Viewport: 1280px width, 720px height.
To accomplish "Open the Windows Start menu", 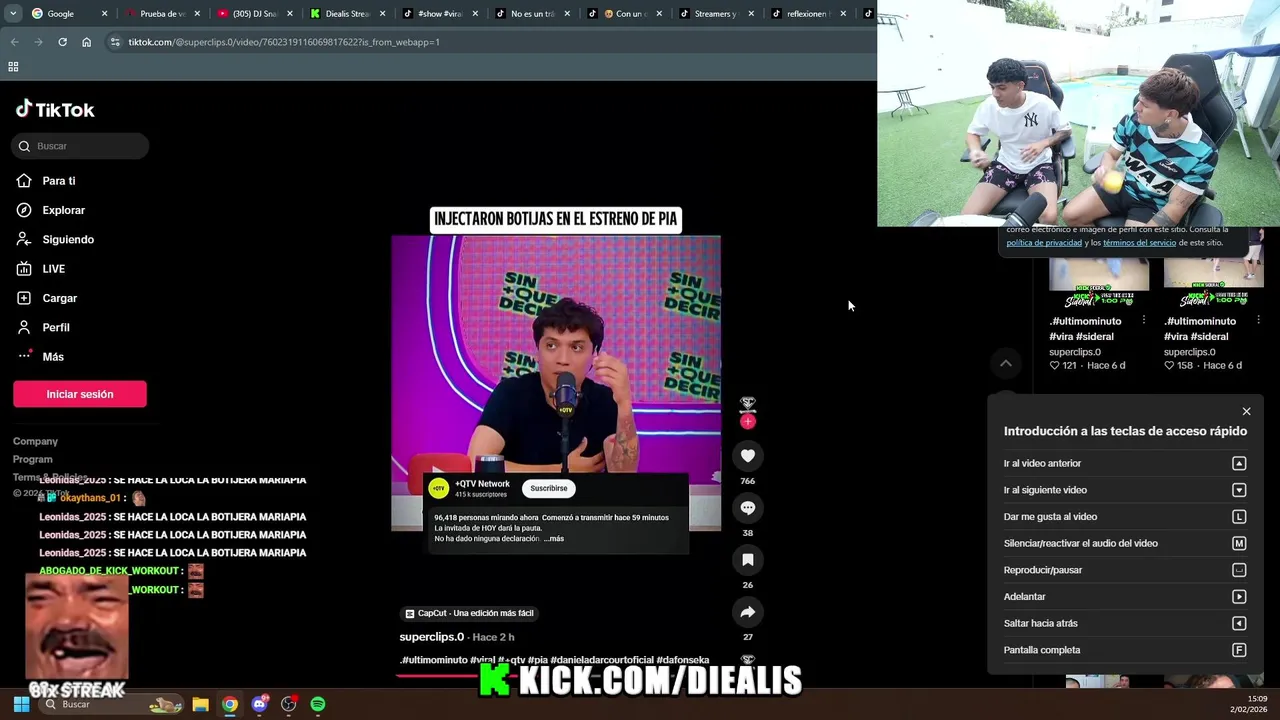I will coord(21,704).
